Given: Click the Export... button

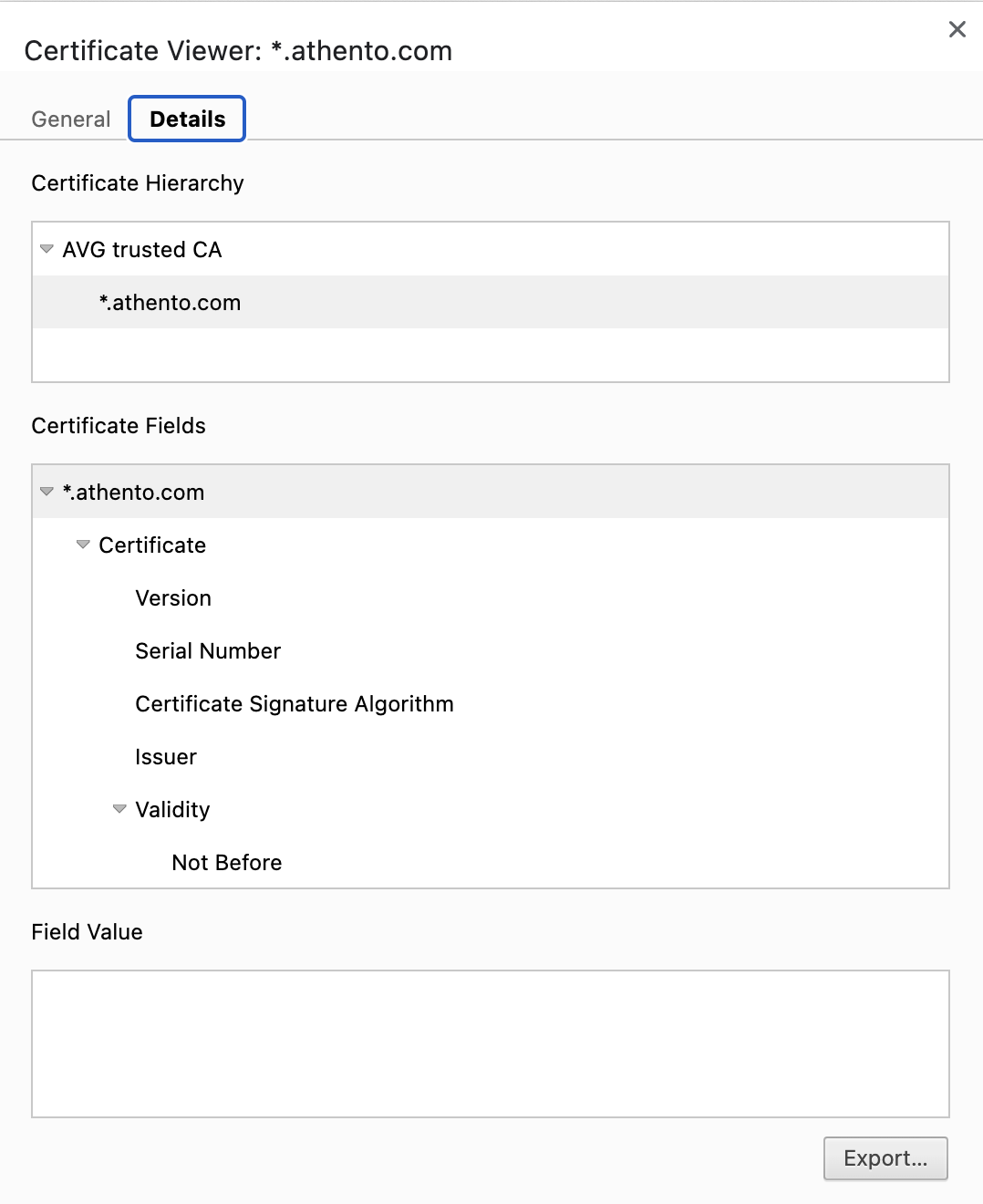Looking at the screenshot, I should pos(885,1158).
